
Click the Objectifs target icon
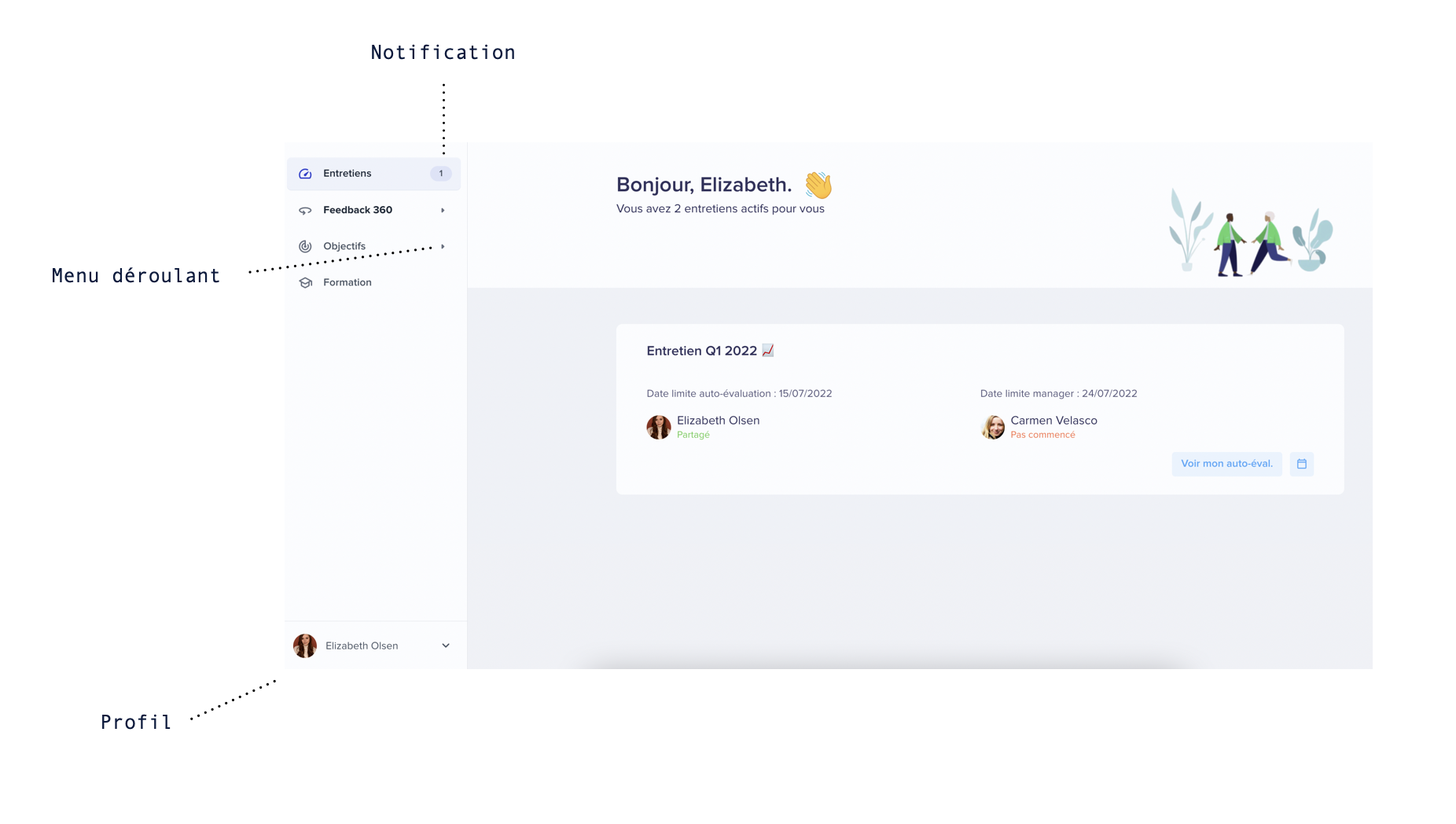pyautogui.click(x=305, y=246)
